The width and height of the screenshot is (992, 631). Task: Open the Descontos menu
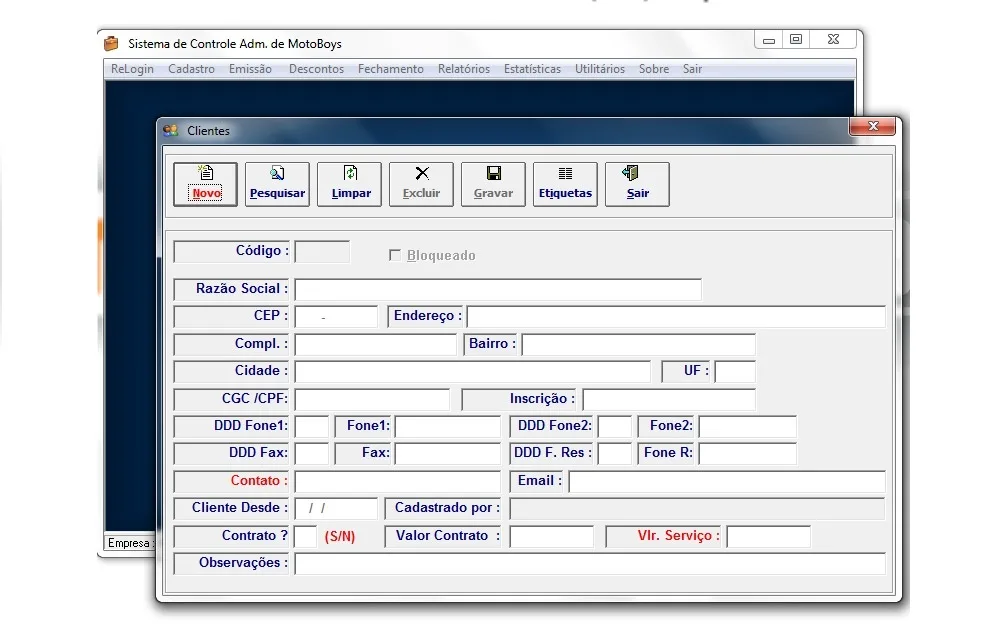pyautogui.click(x=316, y=69)
